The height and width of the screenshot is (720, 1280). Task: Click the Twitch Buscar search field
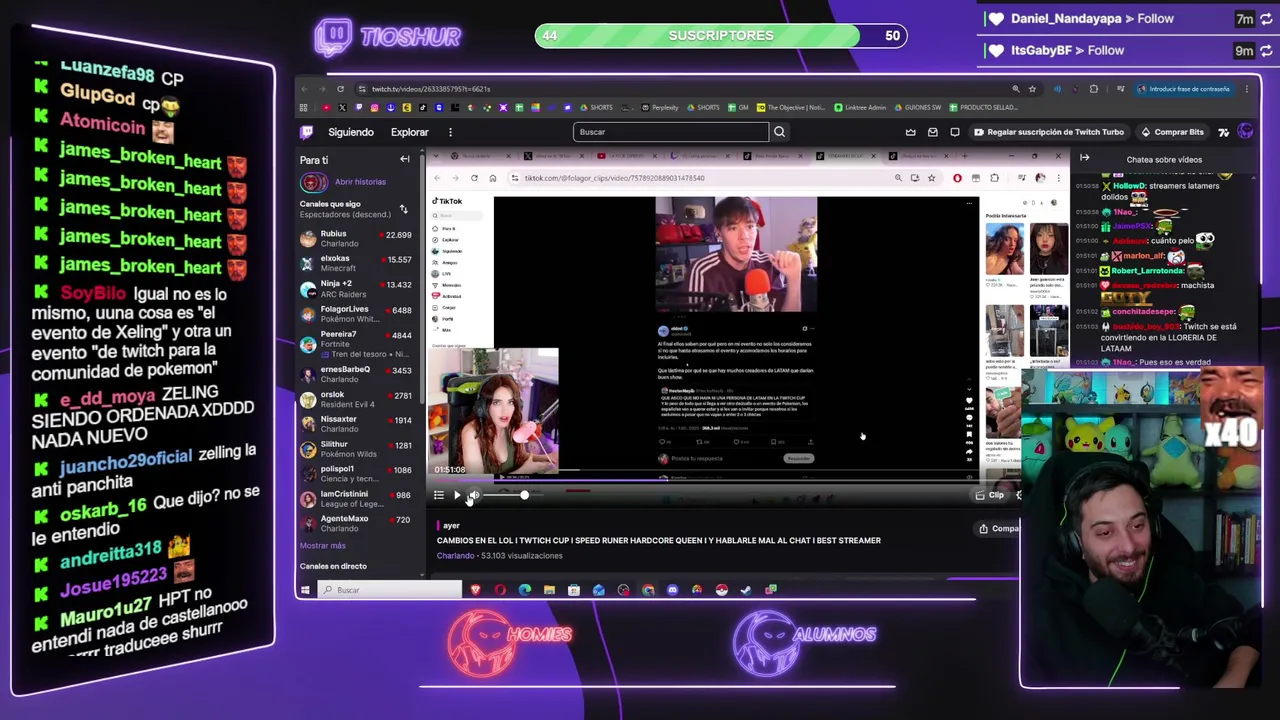pos(671,132)
